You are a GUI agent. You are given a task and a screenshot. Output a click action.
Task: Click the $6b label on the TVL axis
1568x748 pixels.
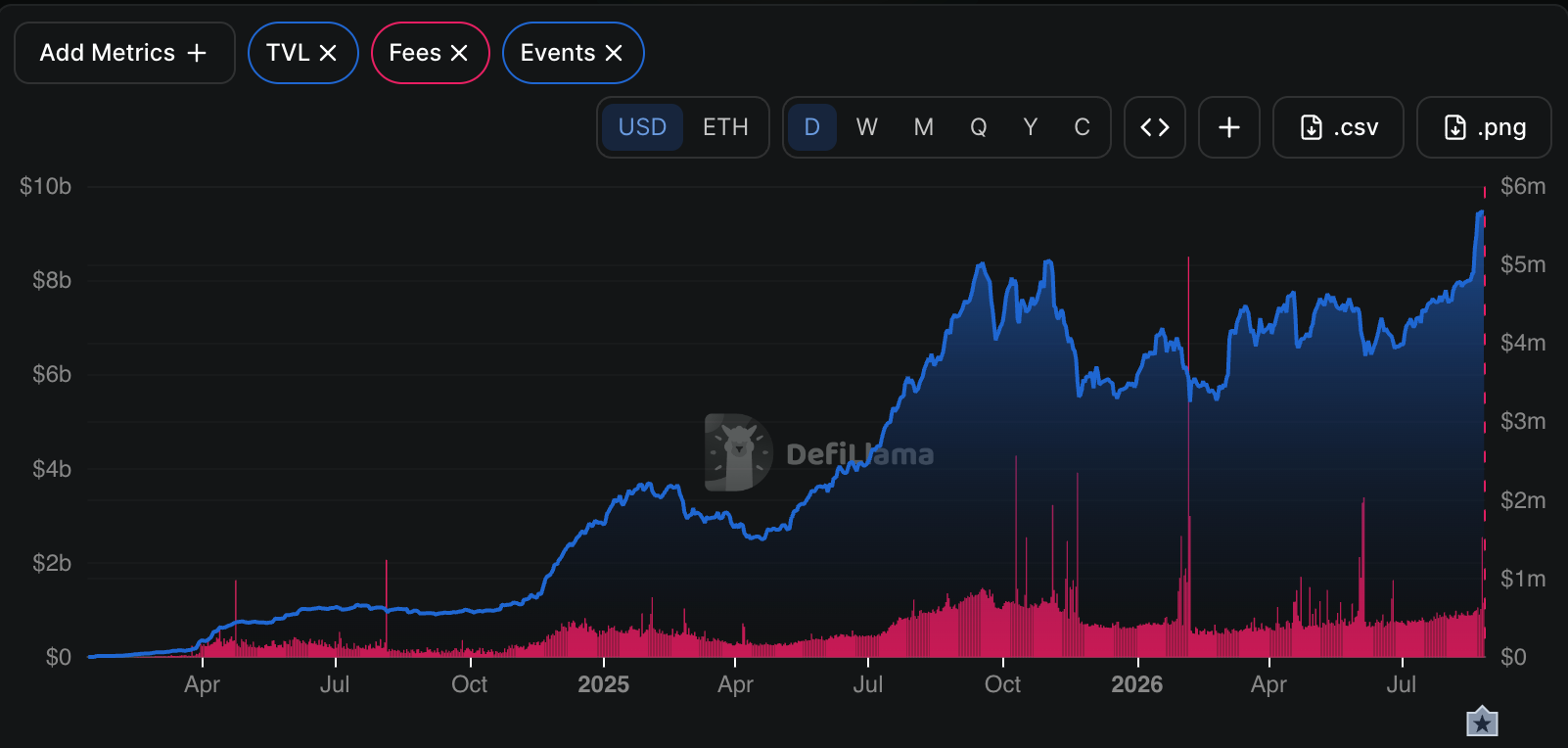click(x=52, y=374)
